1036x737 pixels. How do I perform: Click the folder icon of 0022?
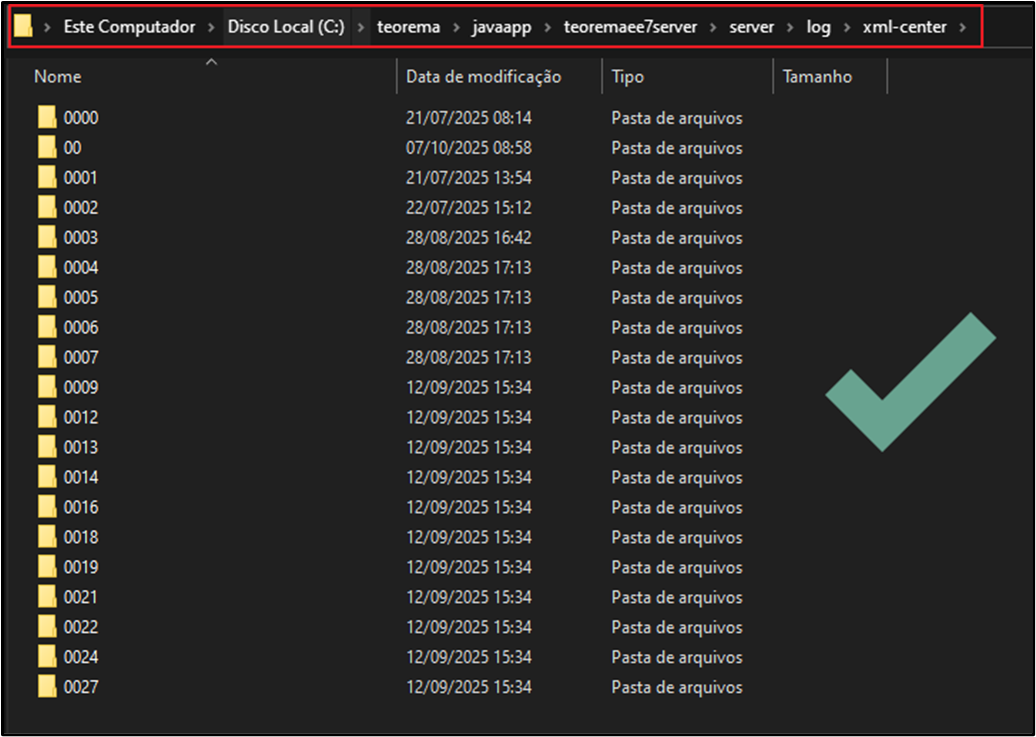[x=47, y=627]
